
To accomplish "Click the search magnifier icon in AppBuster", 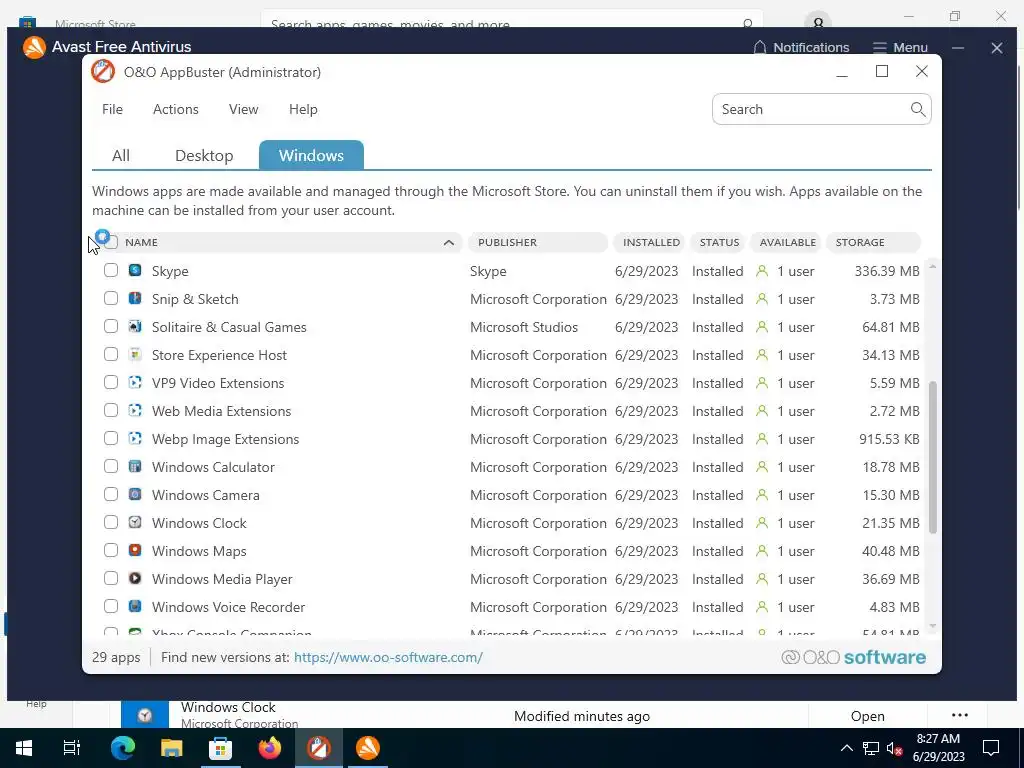I will tap(918, 109).
